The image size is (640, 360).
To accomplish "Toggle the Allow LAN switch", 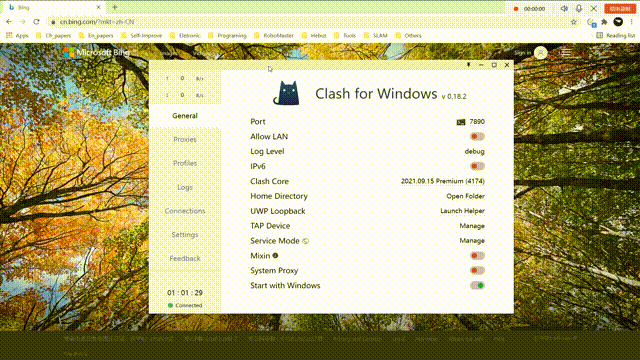I will (477, 136).
